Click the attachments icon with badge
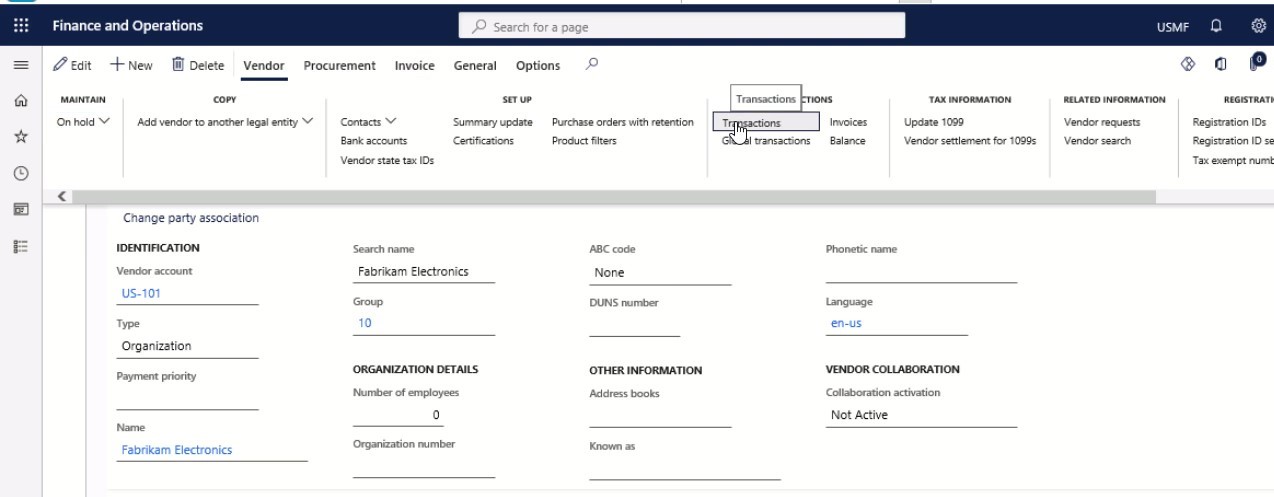The image size is (1274, 497). coord(1257,64)
